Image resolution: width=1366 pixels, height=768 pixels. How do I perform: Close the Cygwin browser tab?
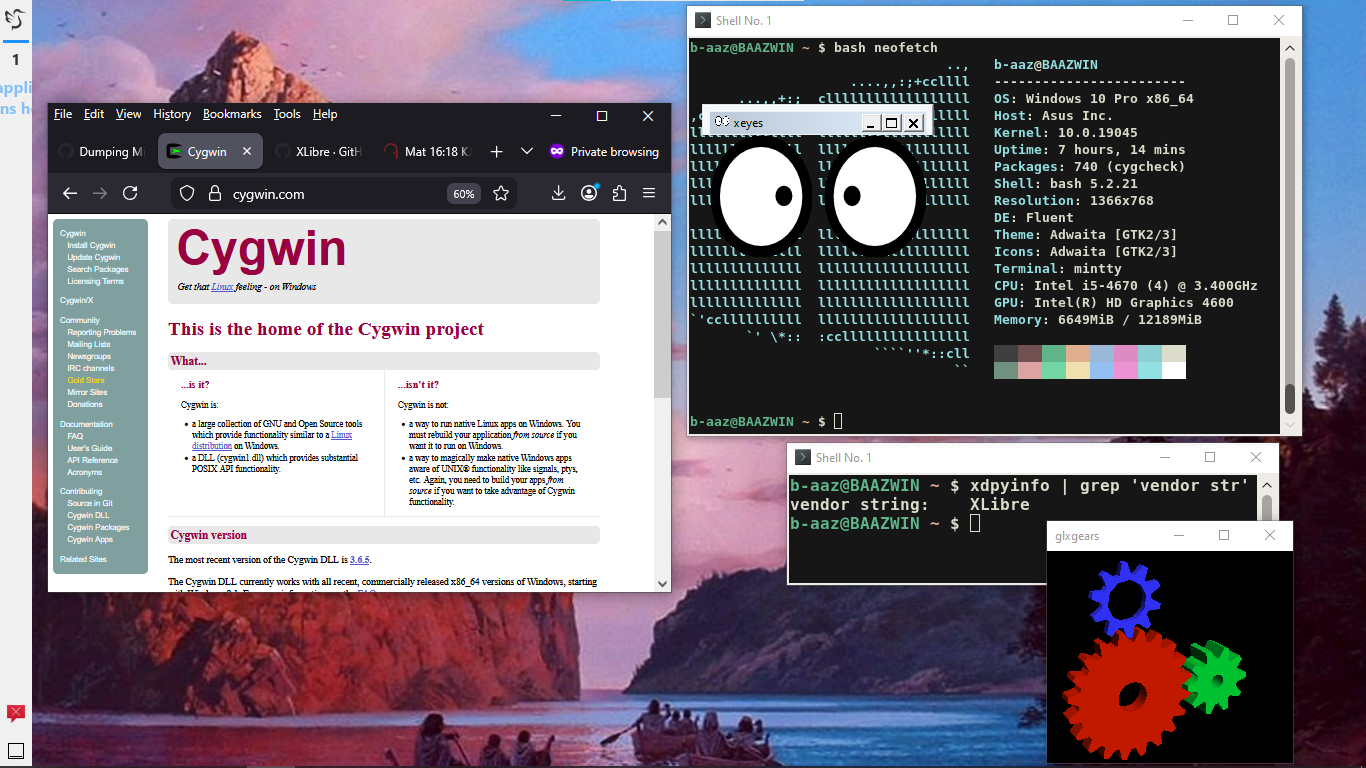pos(248,152)
